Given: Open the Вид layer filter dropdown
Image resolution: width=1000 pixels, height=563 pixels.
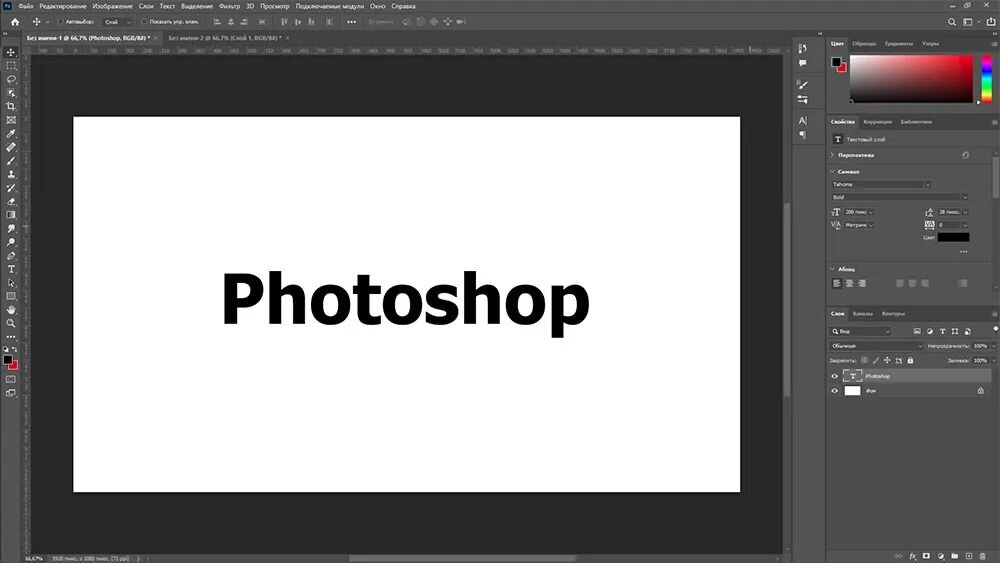Looking at the screenshot, I should click(x=860, y=332).
